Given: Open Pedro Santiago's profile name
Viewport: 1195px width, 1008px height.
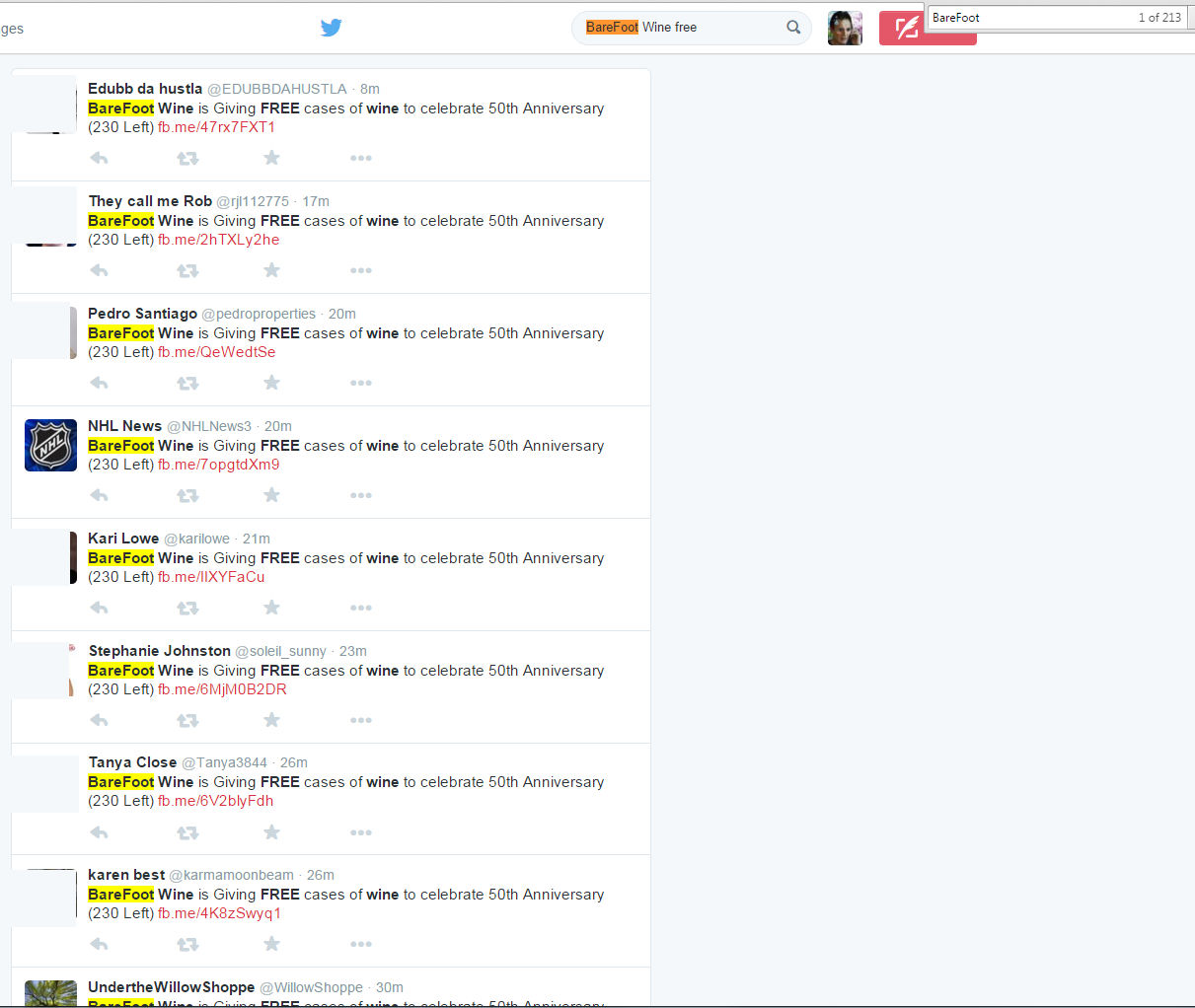Looking at the screenshot, I should [142, 314].
